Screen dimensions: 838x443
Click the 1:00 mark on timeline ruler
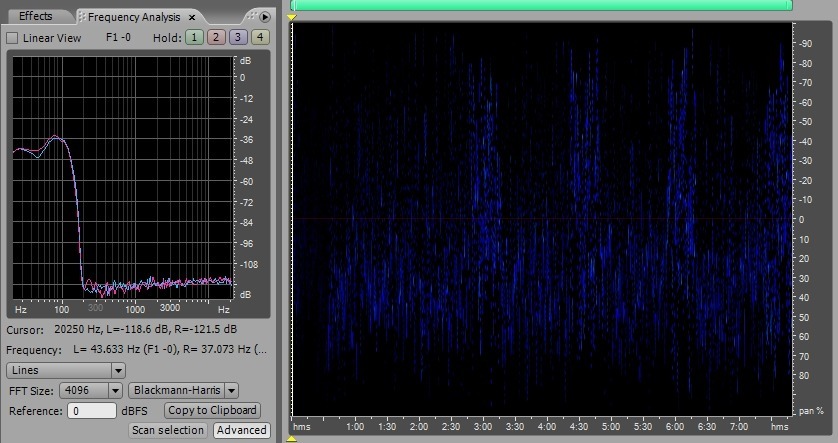pyautogui.click(x=355, y=426)
